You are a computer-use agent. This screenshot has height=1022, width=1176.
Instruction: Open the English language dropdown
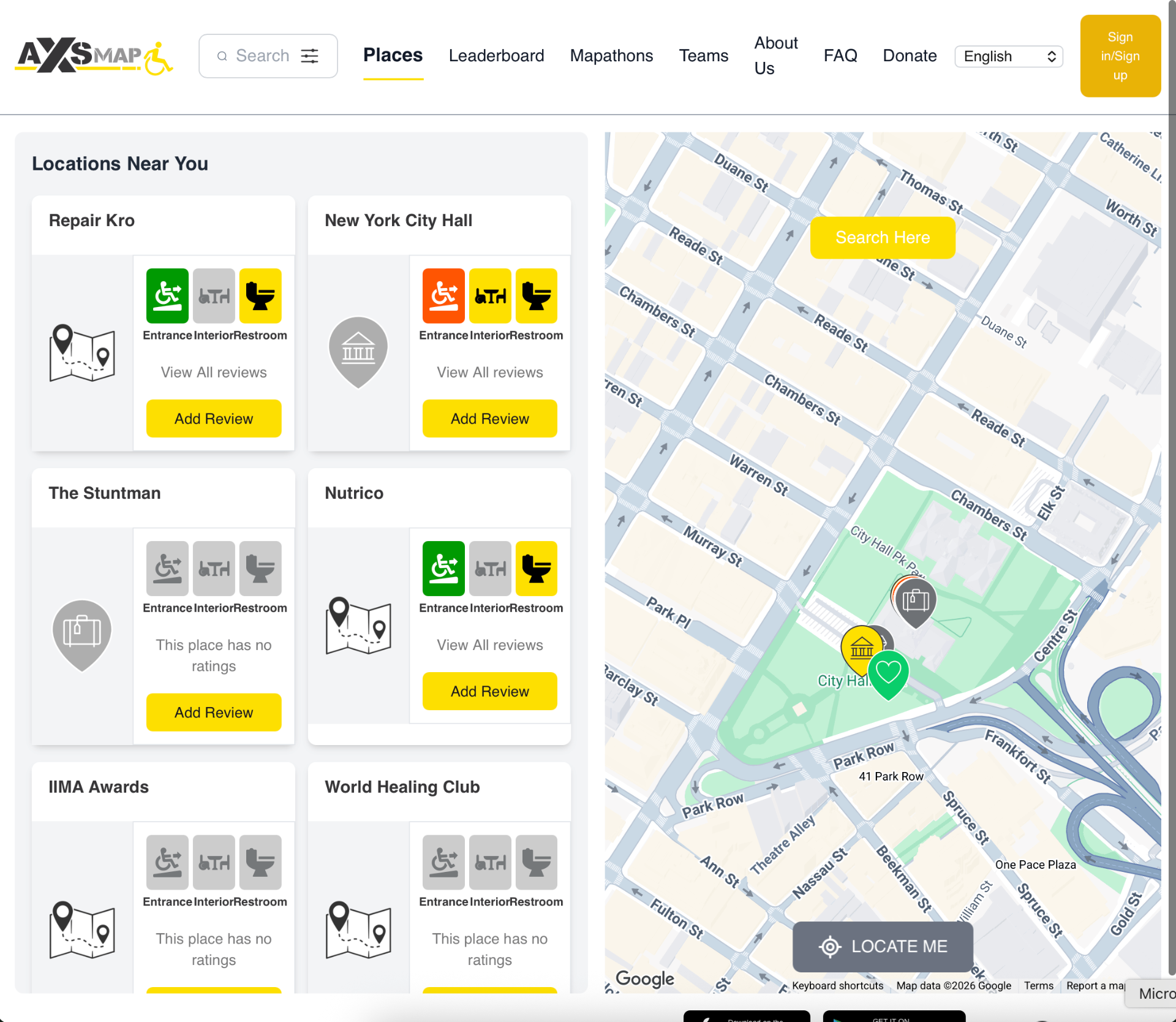pyautogui.click(x=1009, y=56)
